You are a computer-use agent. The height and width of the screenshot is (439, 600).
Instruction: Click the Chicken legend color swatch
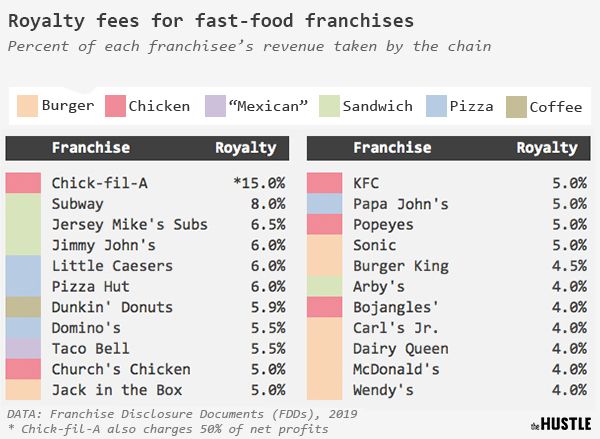coord(115,106)
